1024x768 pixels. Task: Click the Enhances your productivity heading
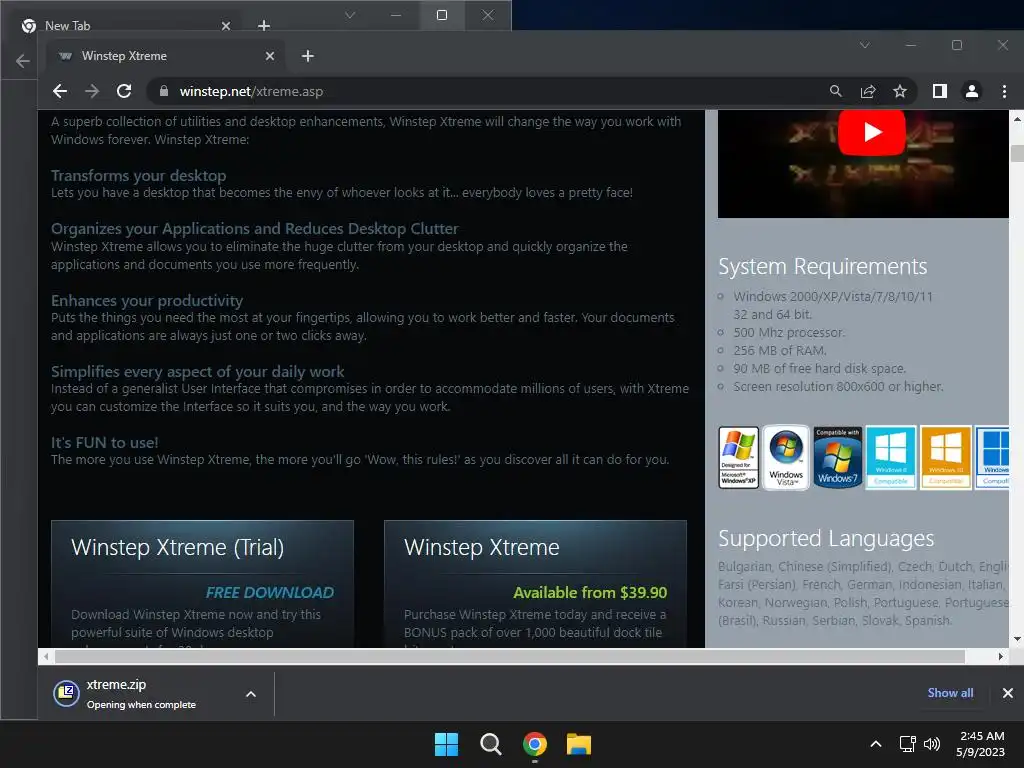point(147,300)
